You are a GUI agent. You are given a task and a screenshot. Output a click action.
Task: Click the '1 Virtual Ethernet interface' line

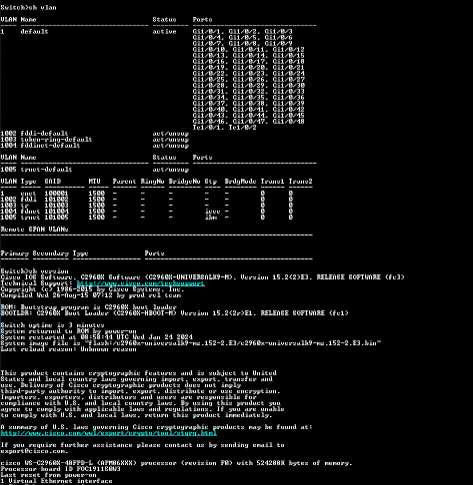pyautogui.click(x=56, y=481)
